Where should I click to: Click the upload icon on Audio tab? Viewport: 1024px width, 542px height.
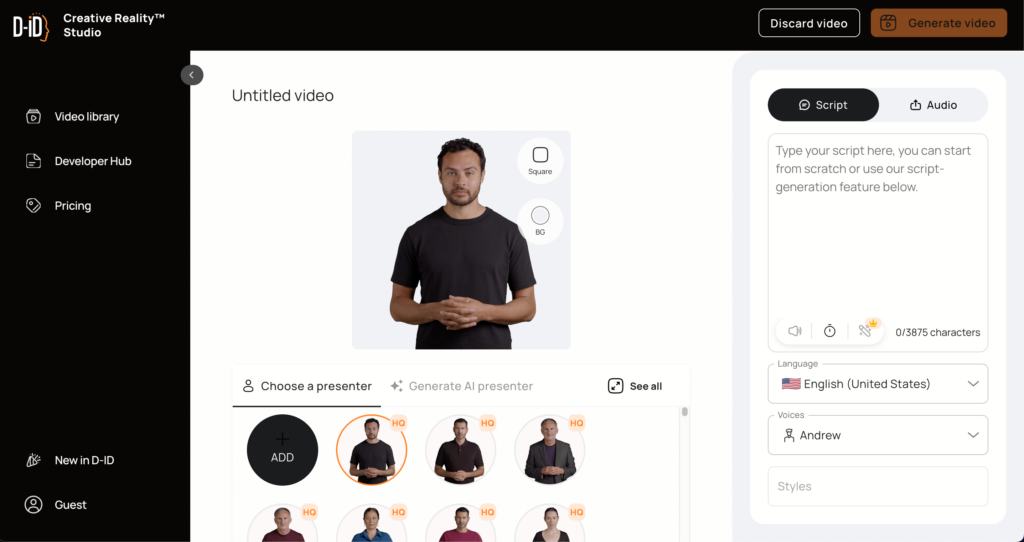pyautogui.click(x=916, y=105)
